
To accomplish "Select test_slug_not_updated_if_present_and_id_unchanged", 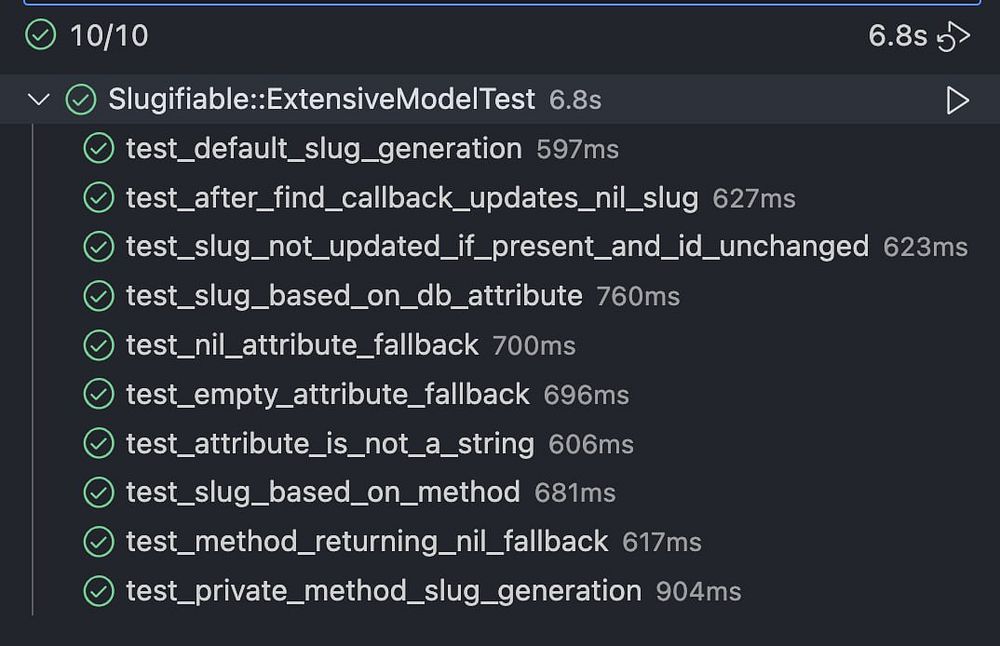I will (497, 246).
